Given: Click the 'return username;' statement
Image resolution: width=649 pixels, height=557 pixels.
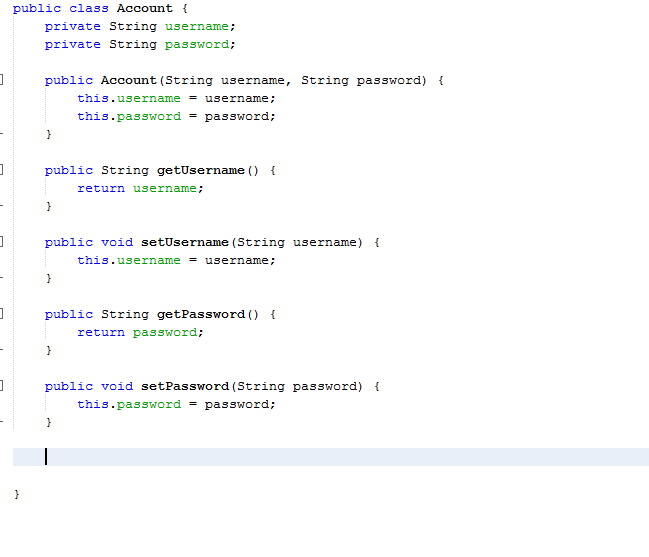Looking at the screenshot, I should [140, 189].
